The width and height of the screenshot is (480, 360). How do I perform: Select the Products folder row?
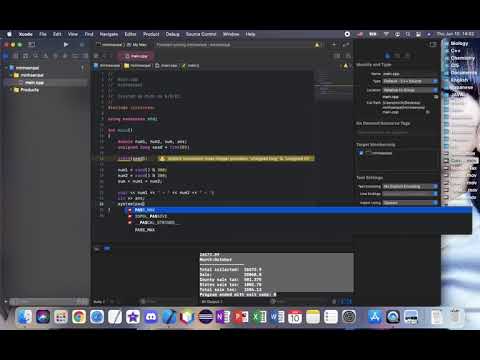tap(46, 90)
